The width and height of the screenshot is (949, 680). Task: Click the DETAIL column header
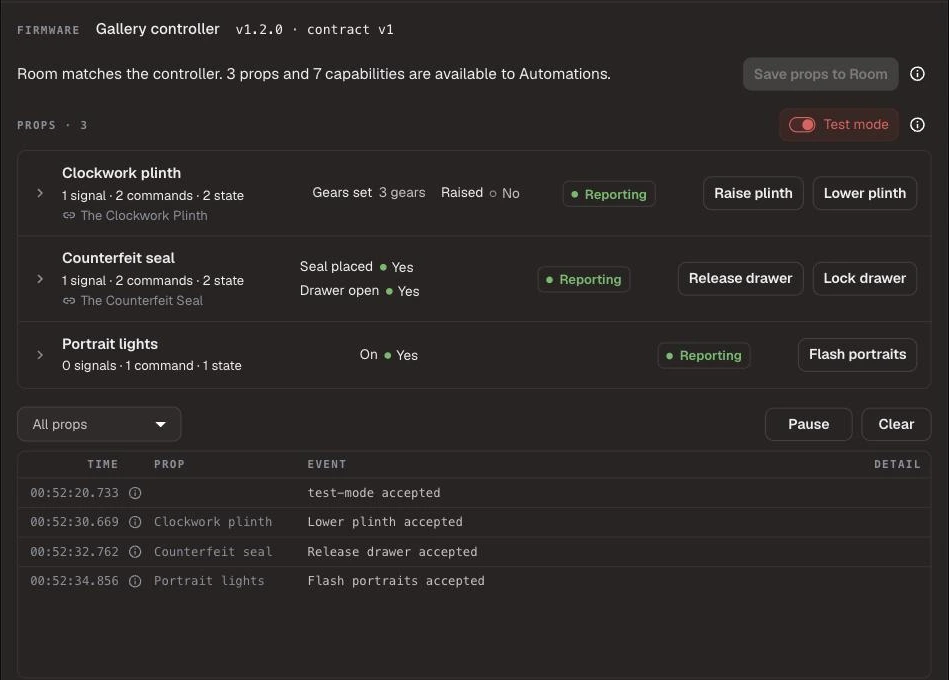pos(897,464)
